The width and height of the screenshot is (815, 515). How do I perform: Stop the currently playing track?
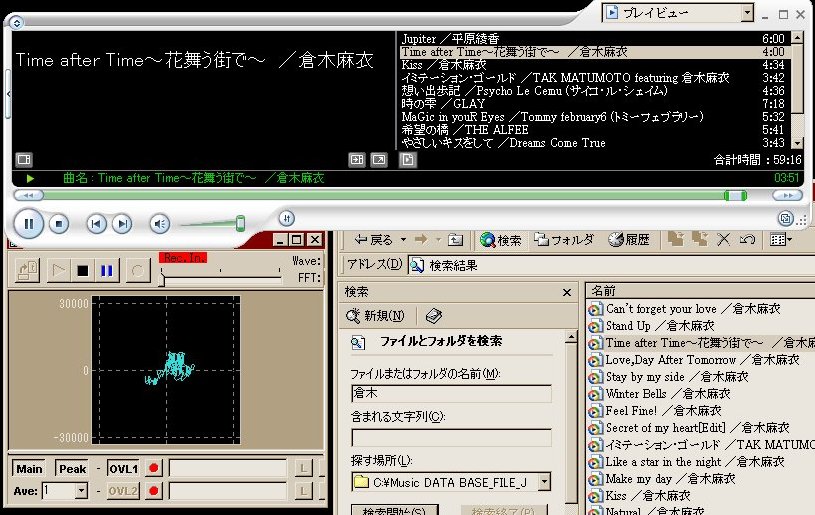59,224
